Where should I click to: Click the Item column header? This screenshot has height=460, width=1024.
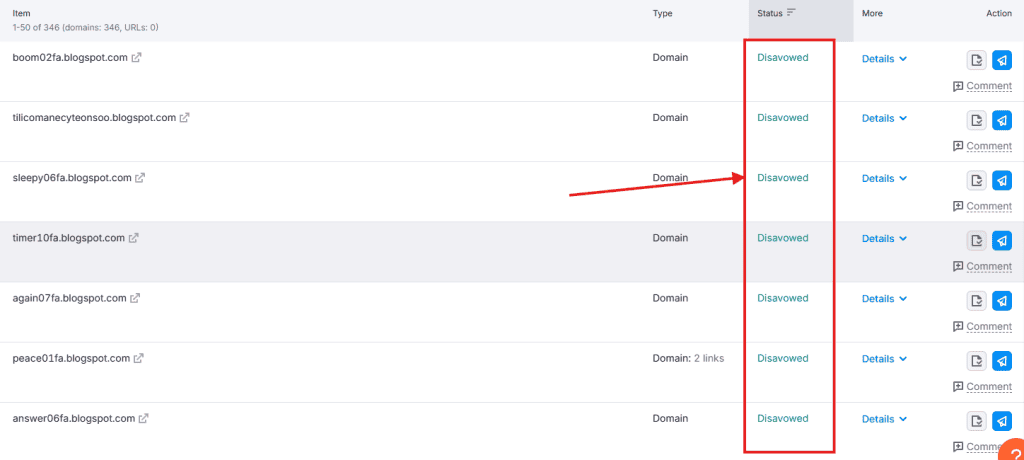23,14
